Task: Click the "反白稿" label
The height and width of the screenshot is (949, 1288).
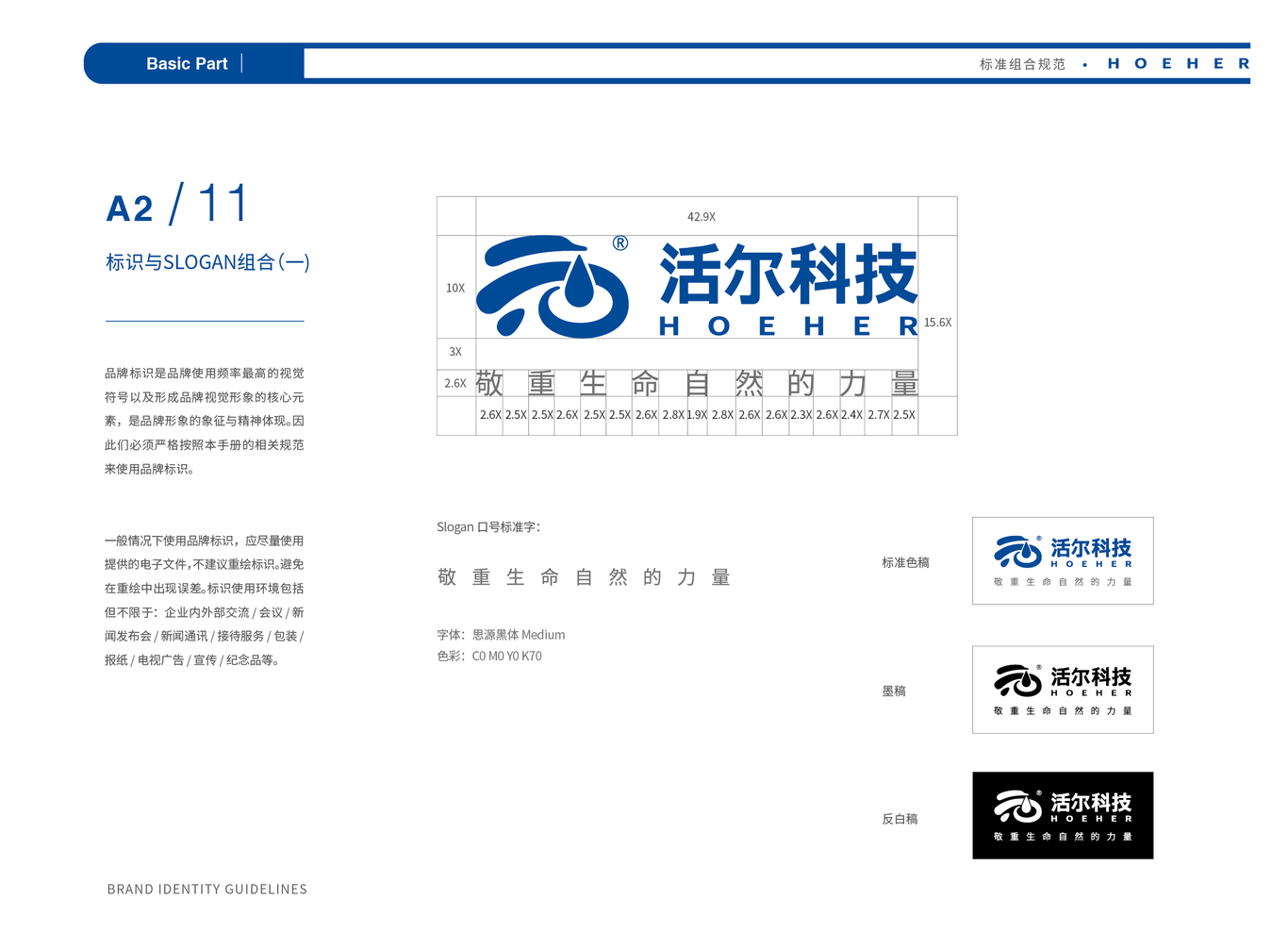Action: [x=900, y=820]
